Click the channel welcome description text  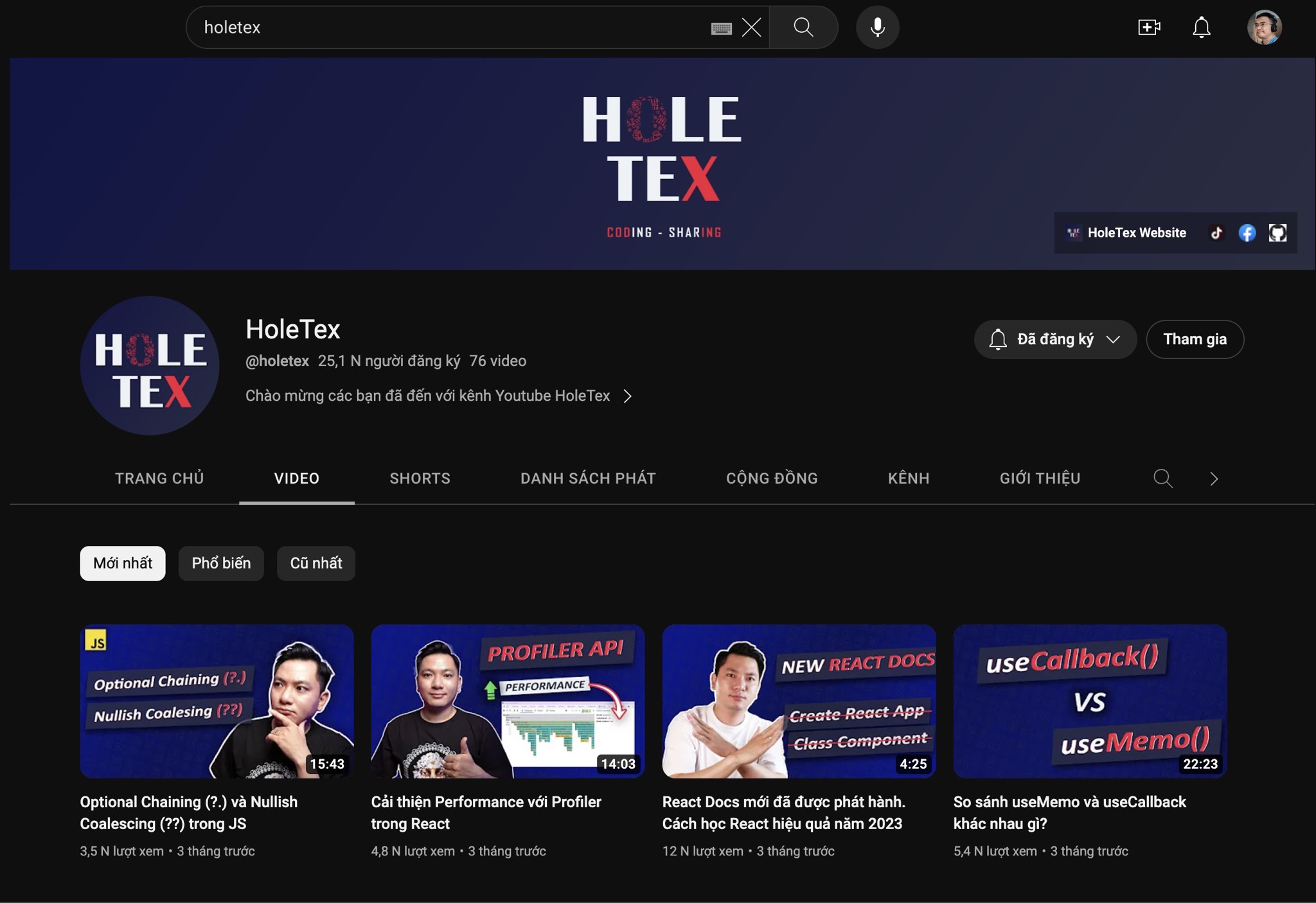[427, 396]
